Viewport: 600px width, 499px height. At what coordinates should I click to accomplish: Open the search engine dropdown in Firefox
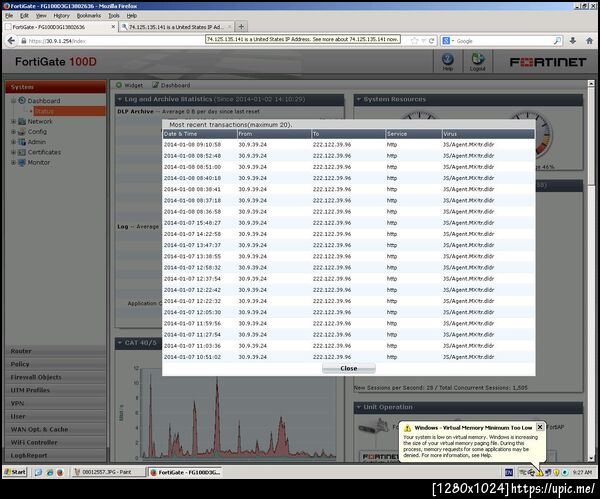click(x=448, y=41)
